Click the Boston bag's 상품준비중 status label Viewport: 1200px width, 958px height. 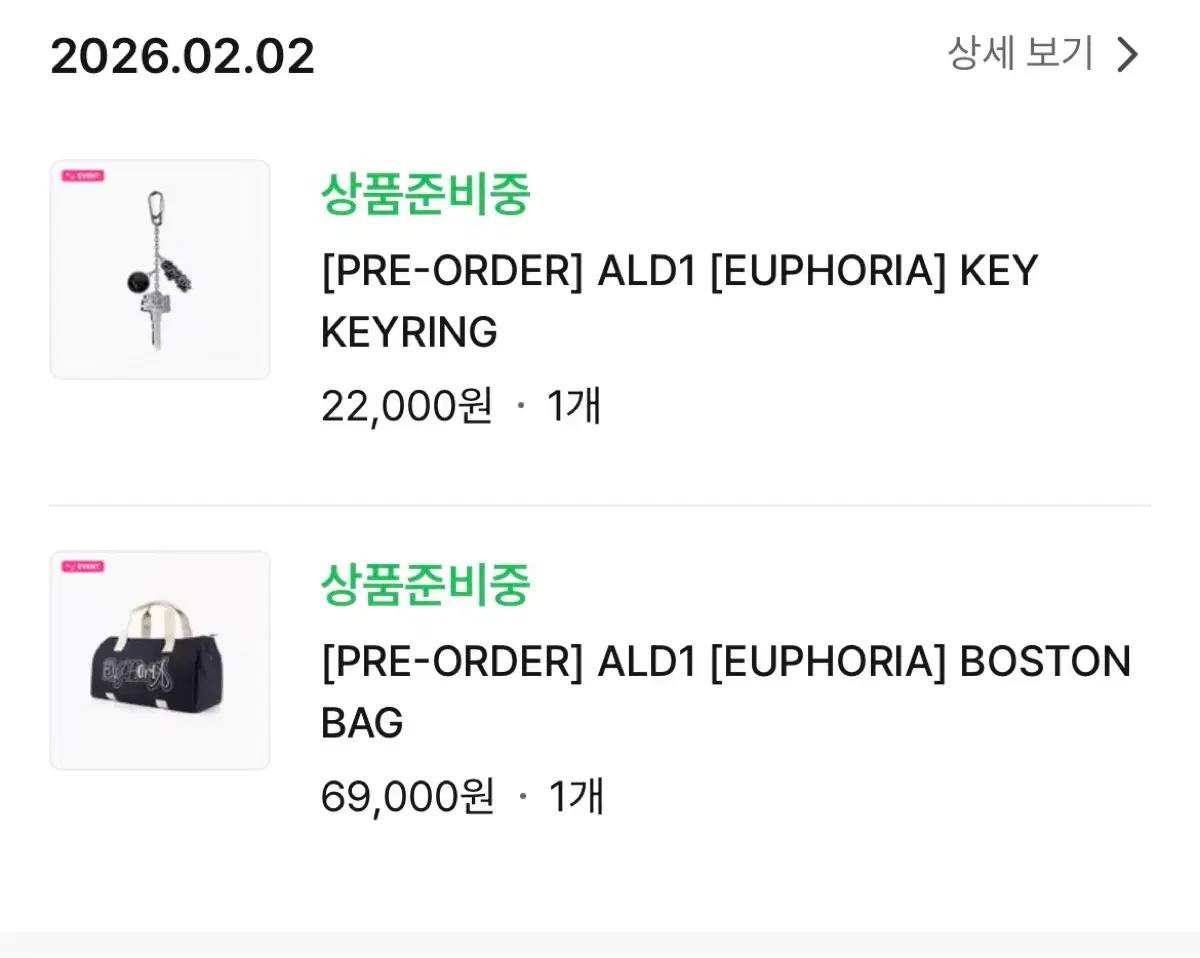(425, 584)
